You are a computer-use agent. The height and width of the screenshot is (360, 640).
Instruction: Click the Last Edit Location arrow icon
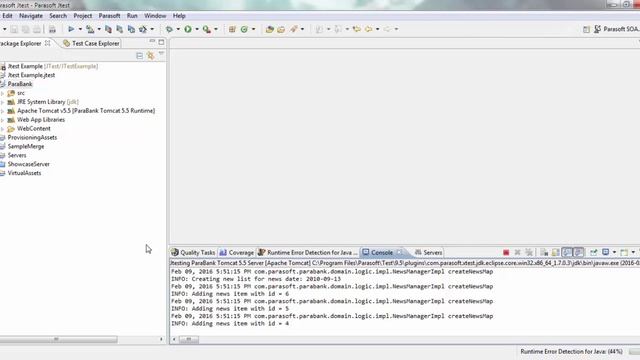tap(357, 29)
